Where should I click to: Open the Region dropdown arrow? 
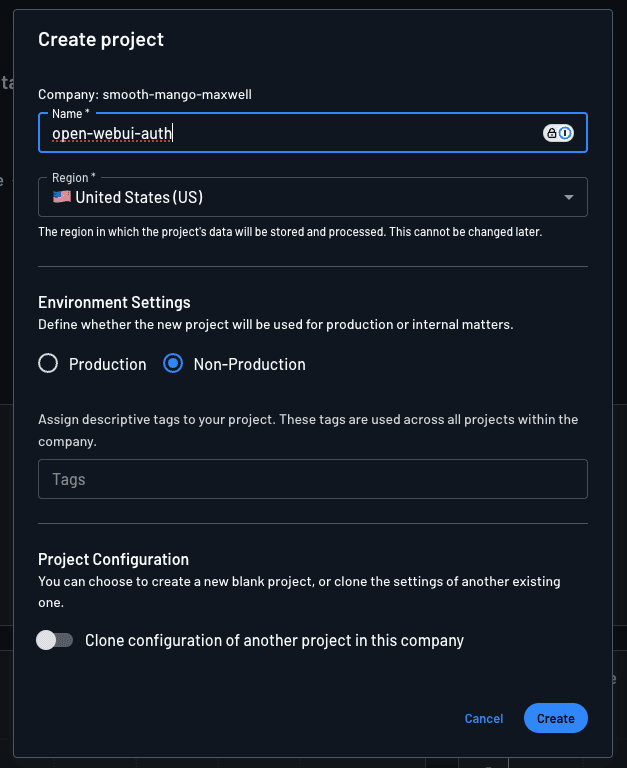click(x=569, y=197)
